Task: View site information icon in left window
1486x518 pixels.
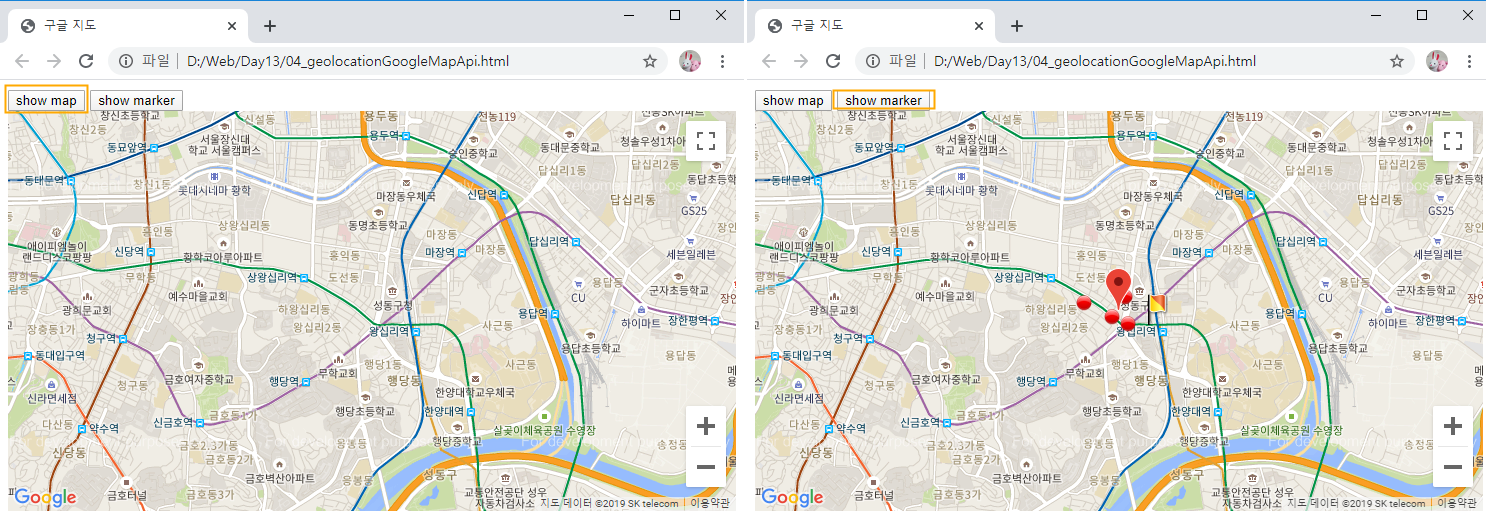Action: [126, 61]
